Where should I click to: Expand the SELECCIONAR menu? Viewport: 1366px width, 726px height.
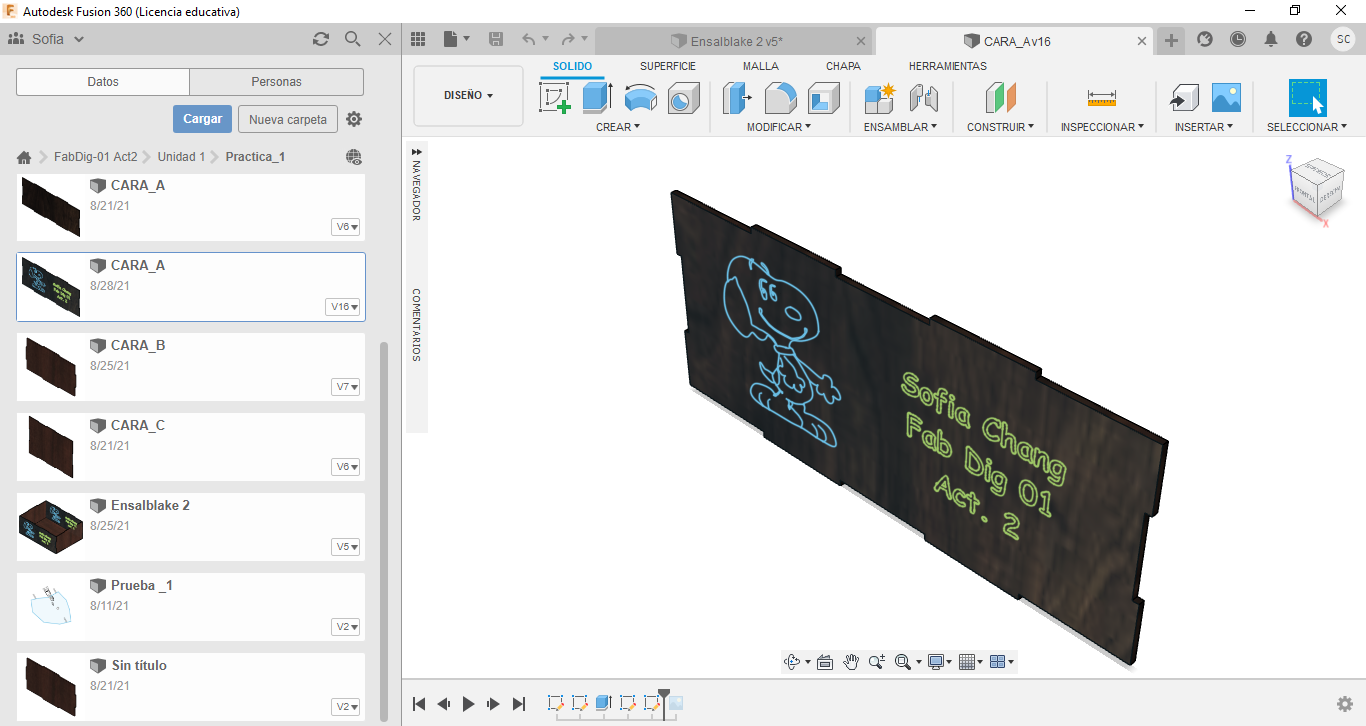[1307, 127]
